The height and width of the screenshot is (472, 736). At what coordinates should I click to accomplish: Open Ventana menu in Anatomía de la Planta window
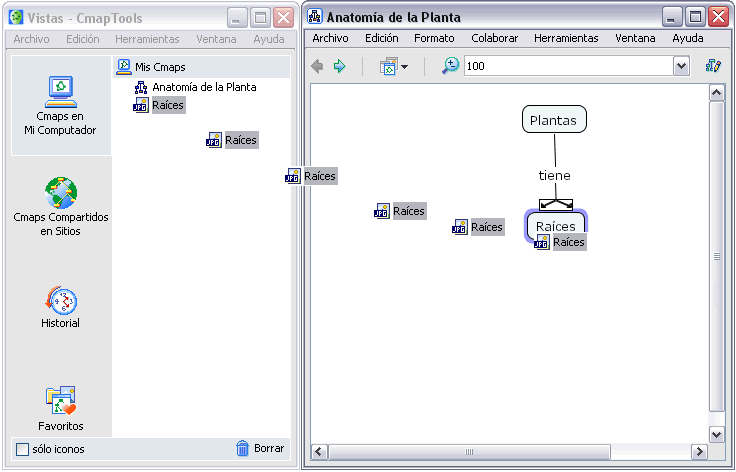[635, 38]
